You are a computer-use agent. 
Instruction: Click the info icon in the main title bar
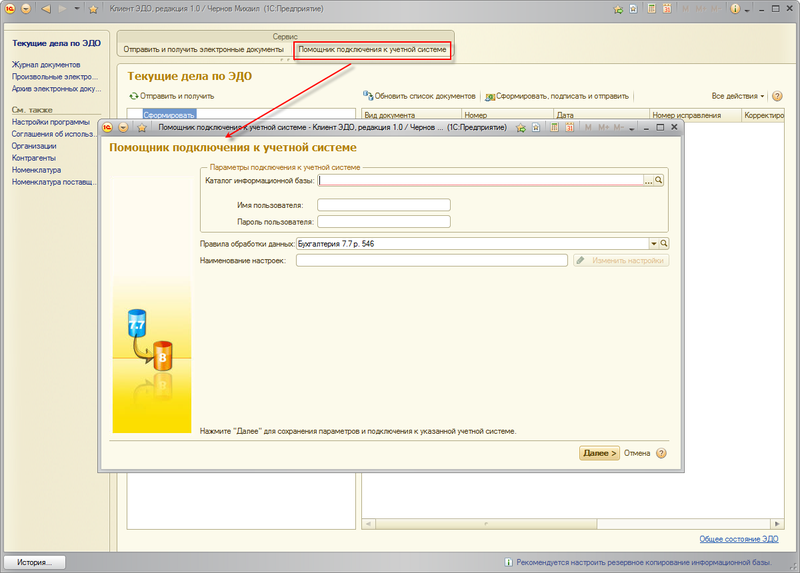735,9
